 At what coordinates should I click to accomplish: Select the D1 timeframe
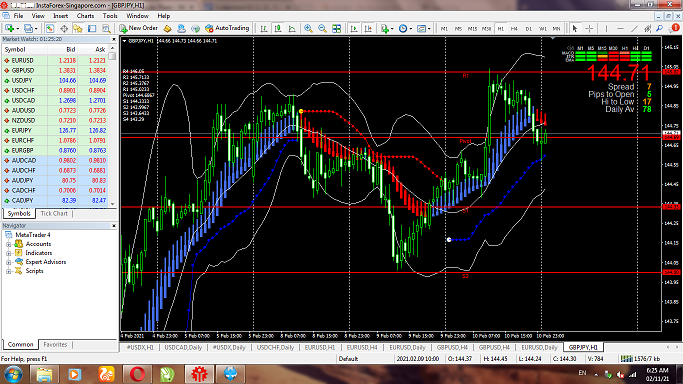528,29
